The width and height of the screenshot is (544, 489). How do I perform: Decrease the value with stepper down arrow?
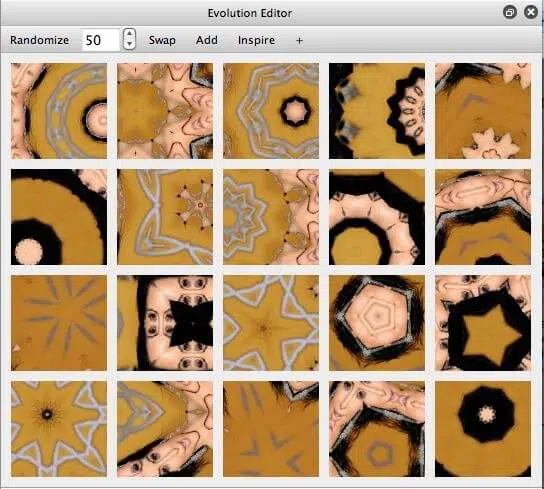pos(129,44)
